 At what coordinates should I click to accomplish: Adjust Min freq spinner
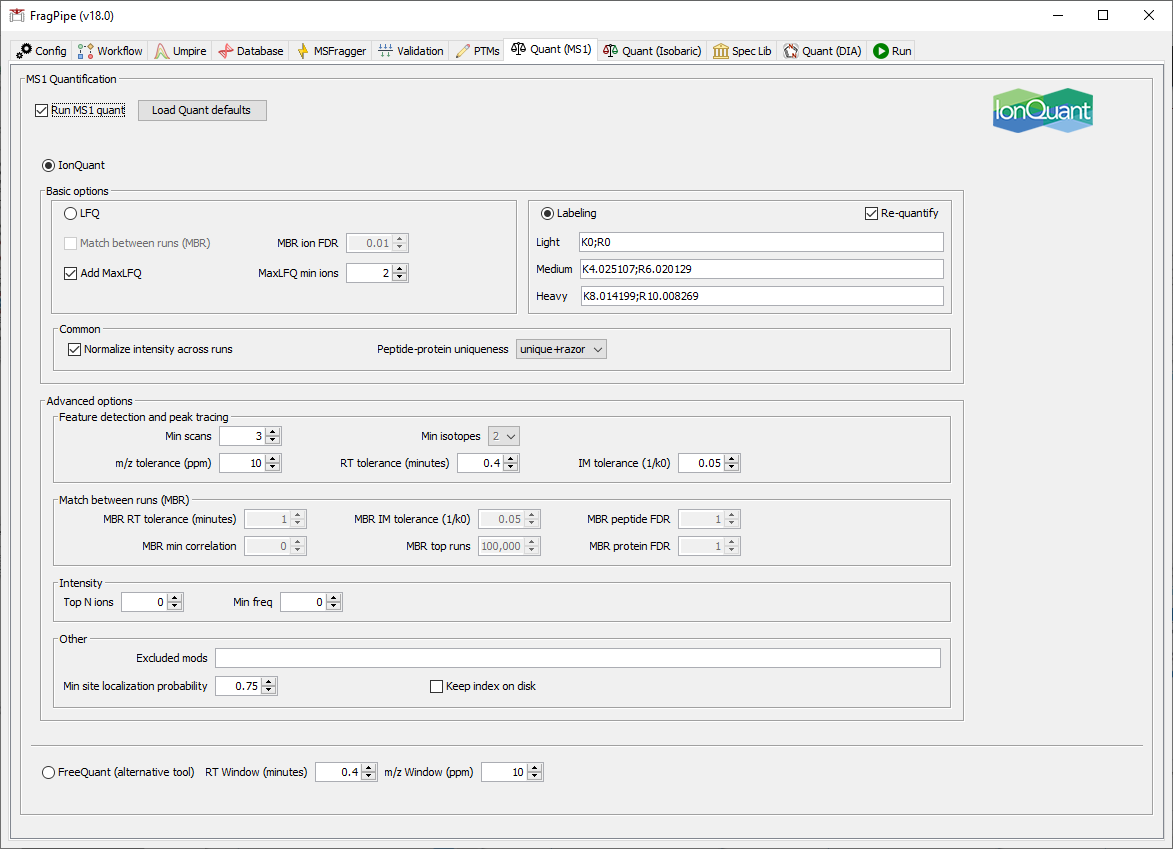(x=334, y=602)
